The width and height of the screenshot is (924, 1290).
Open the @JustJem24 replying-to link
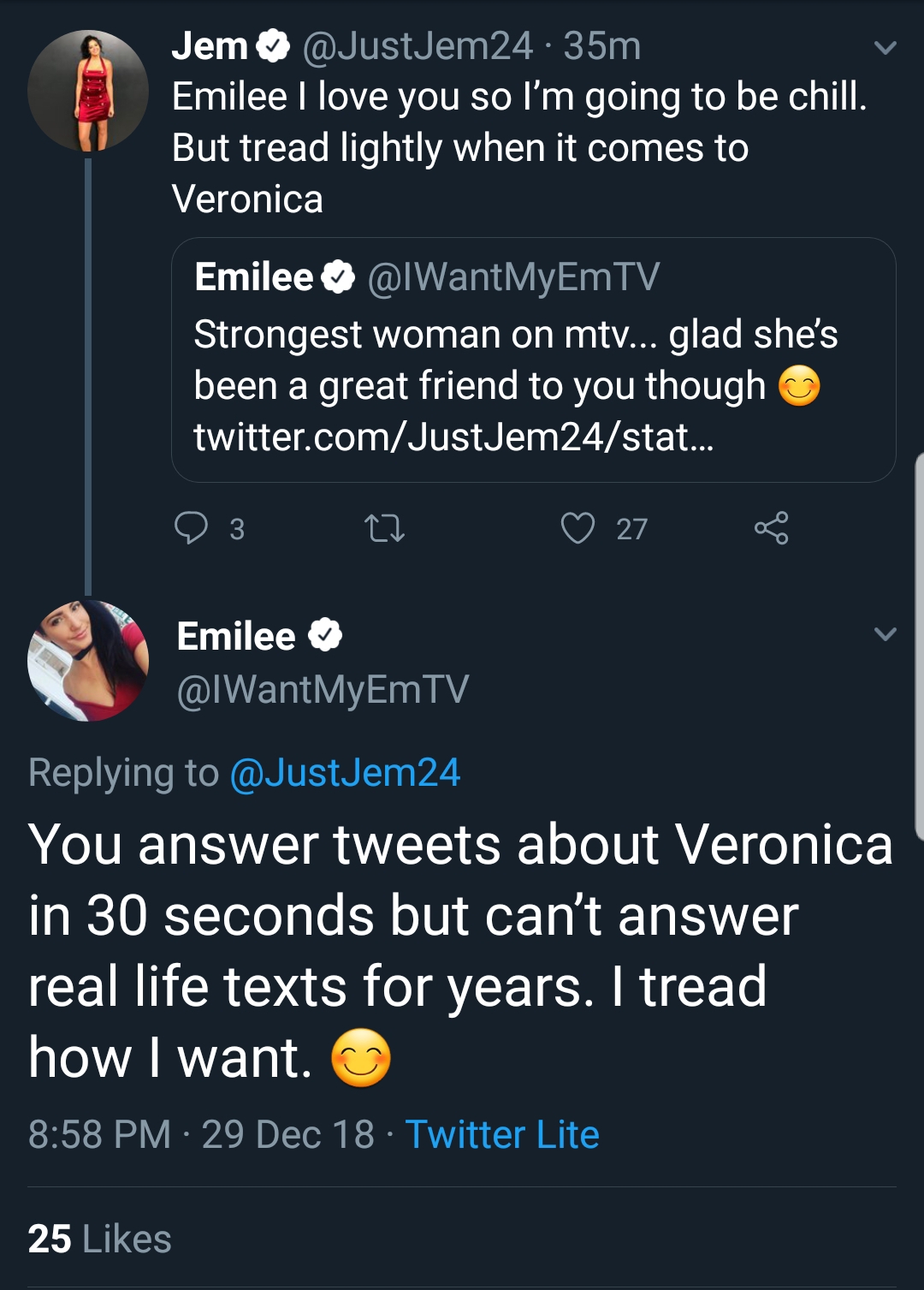[345, 773]
